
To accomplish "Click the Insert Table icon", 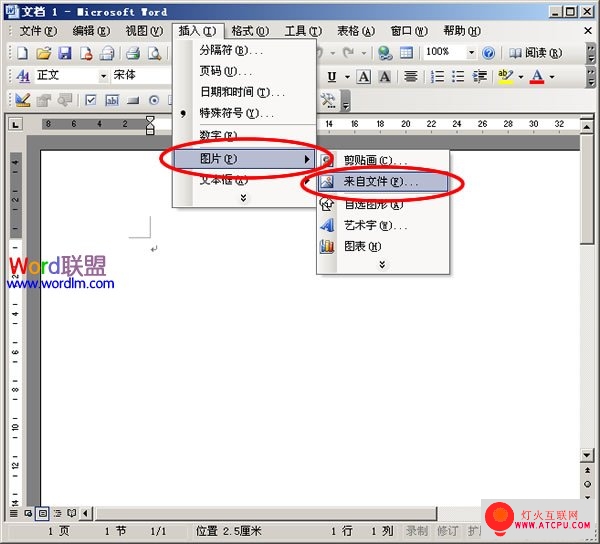I will (x=406, y=53).
